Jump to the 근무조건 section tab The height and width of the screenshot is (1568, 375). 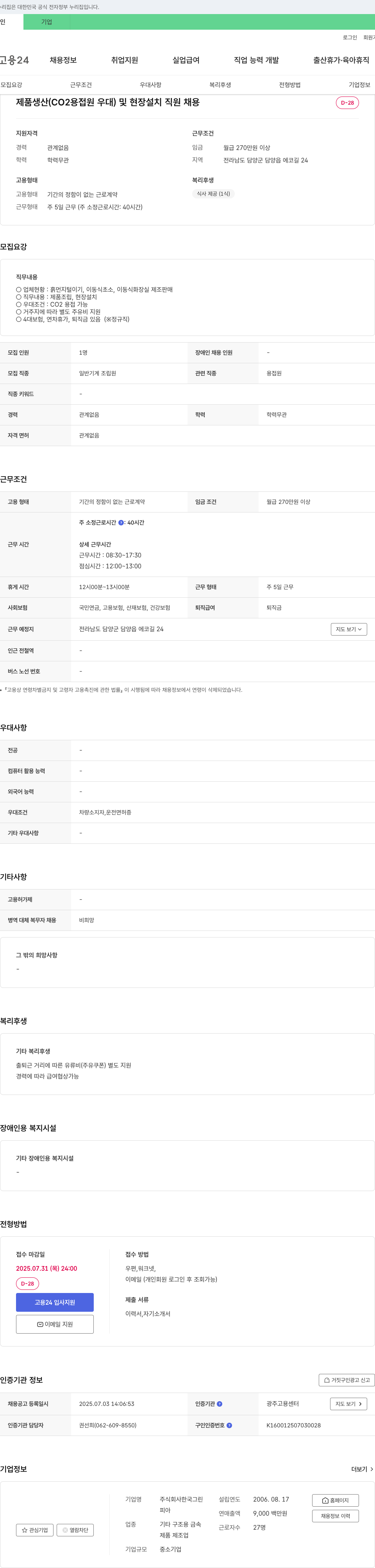(81, 85)
